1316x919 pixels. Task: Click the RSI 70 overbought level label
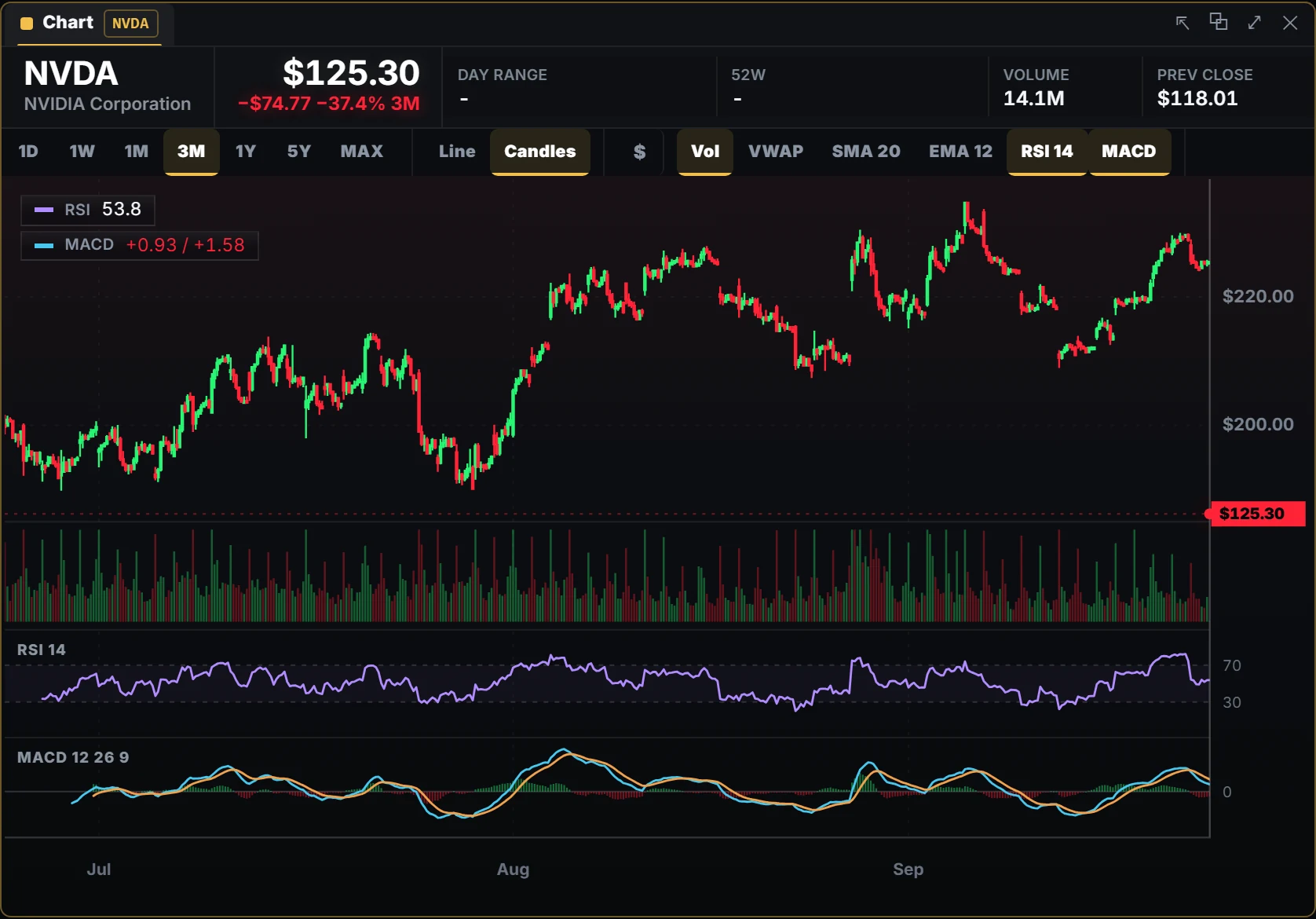1232,665
